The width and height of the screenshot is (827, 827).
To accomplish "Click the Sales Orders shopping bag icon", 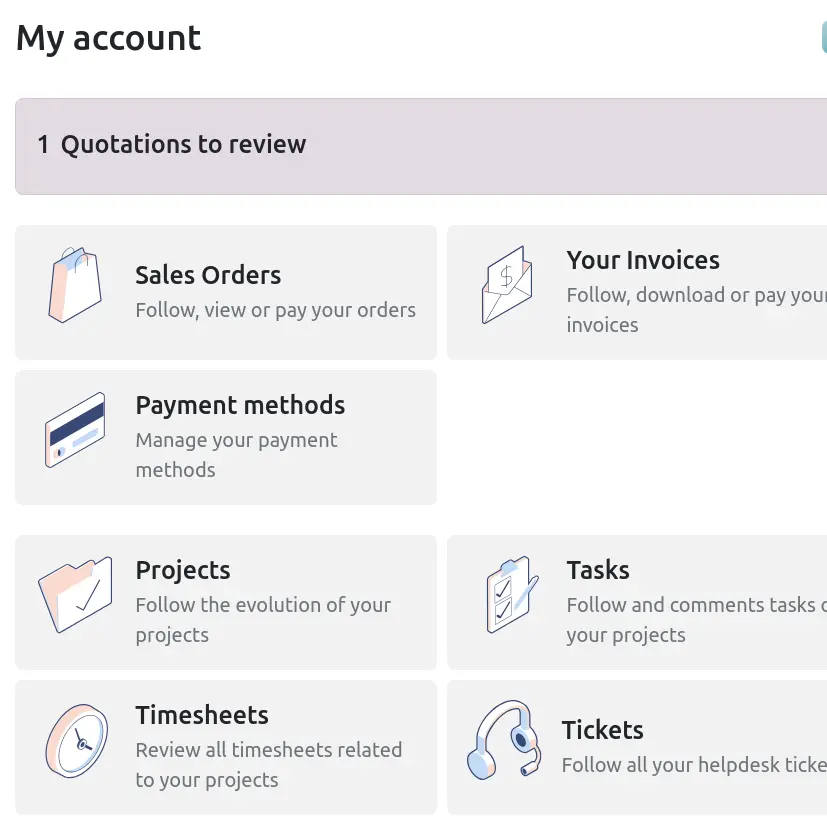I will click(x=75, y=285).
